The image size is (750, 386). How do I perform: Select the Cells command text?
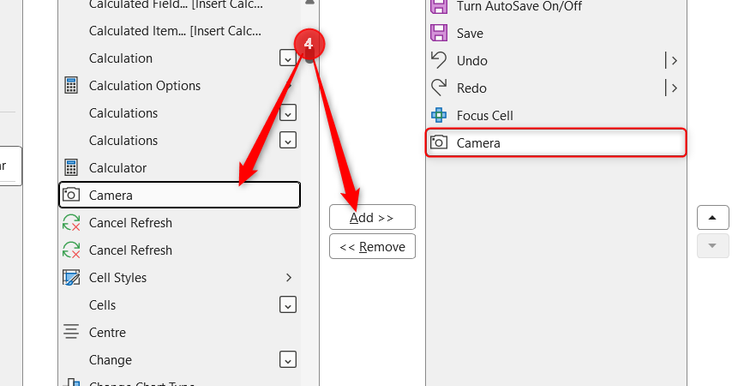click(102, 305)
